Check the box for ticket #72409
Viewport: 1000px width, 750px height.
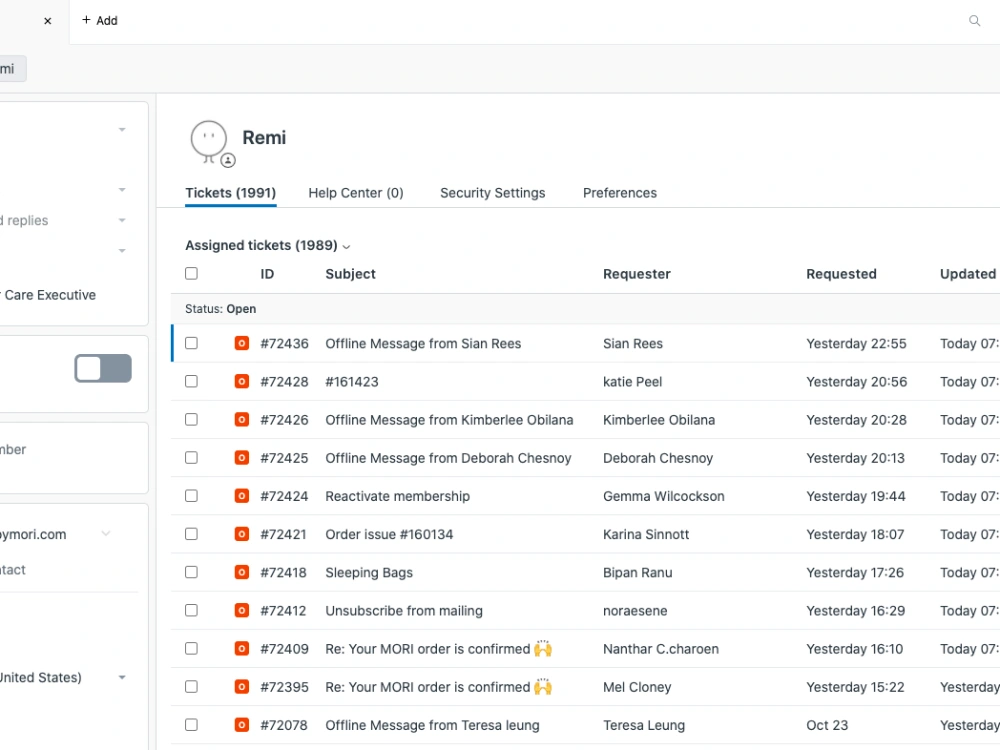point(191,649)
